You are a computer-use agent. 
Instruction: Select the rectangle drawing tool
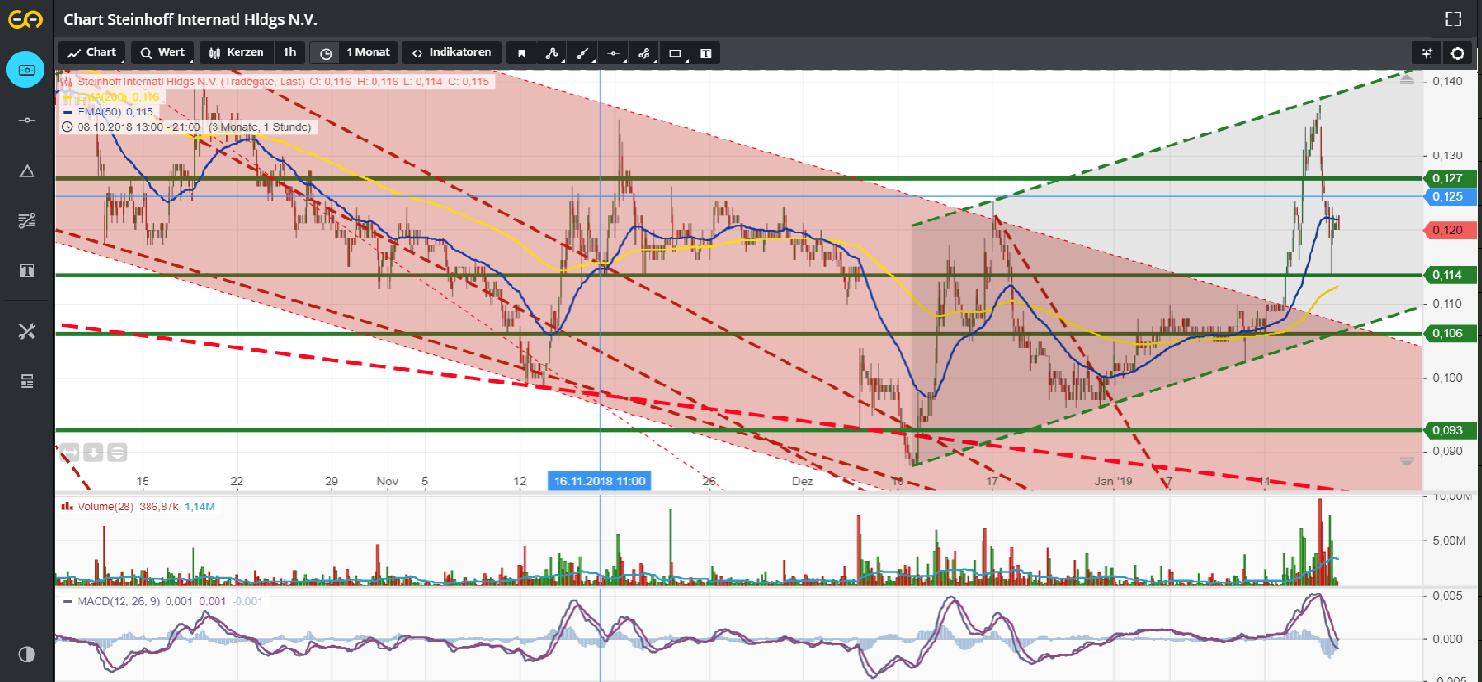[677, 52]
